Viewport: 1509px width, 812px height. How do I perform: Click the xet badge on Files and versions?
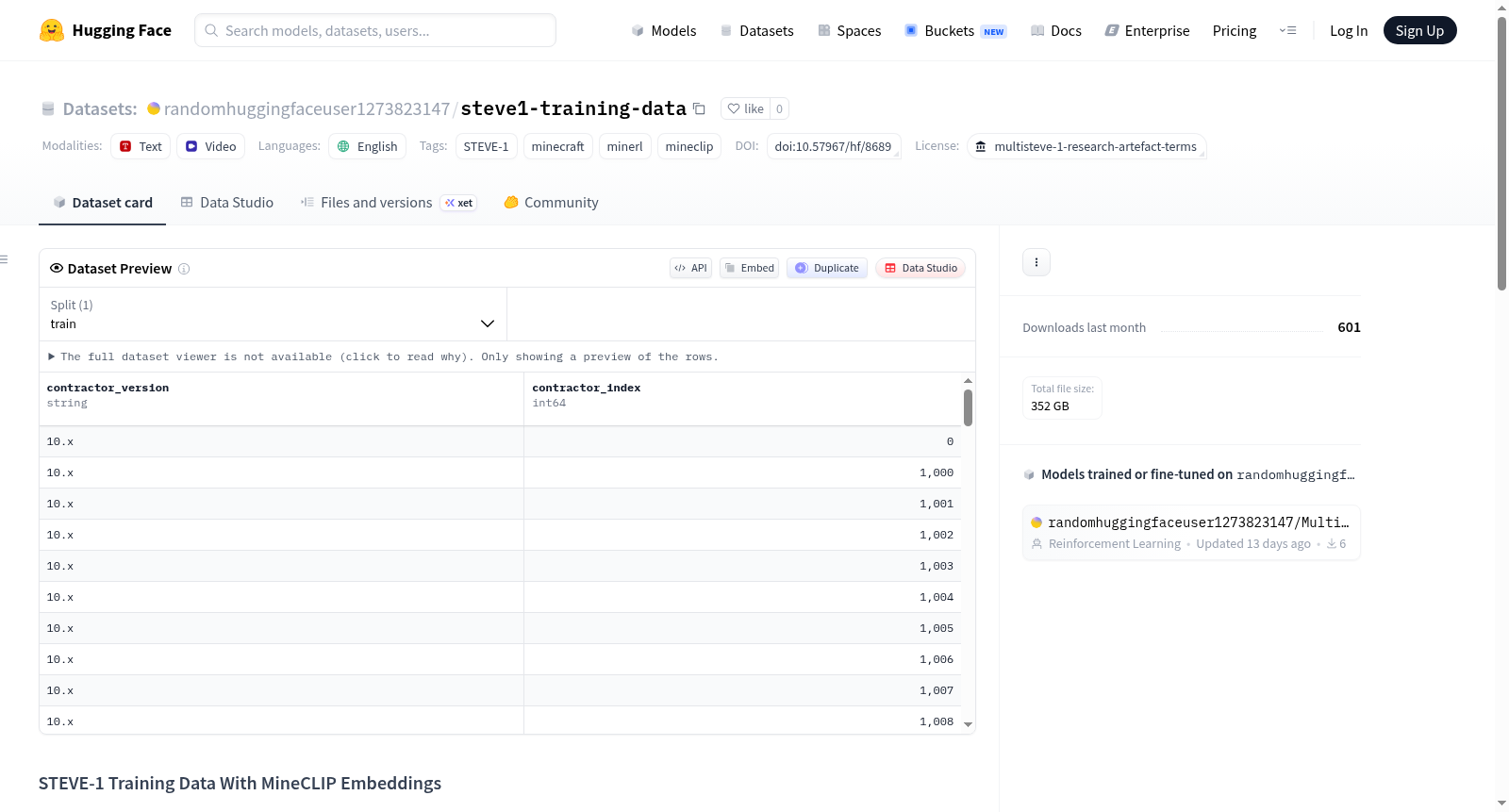[459, 203]
